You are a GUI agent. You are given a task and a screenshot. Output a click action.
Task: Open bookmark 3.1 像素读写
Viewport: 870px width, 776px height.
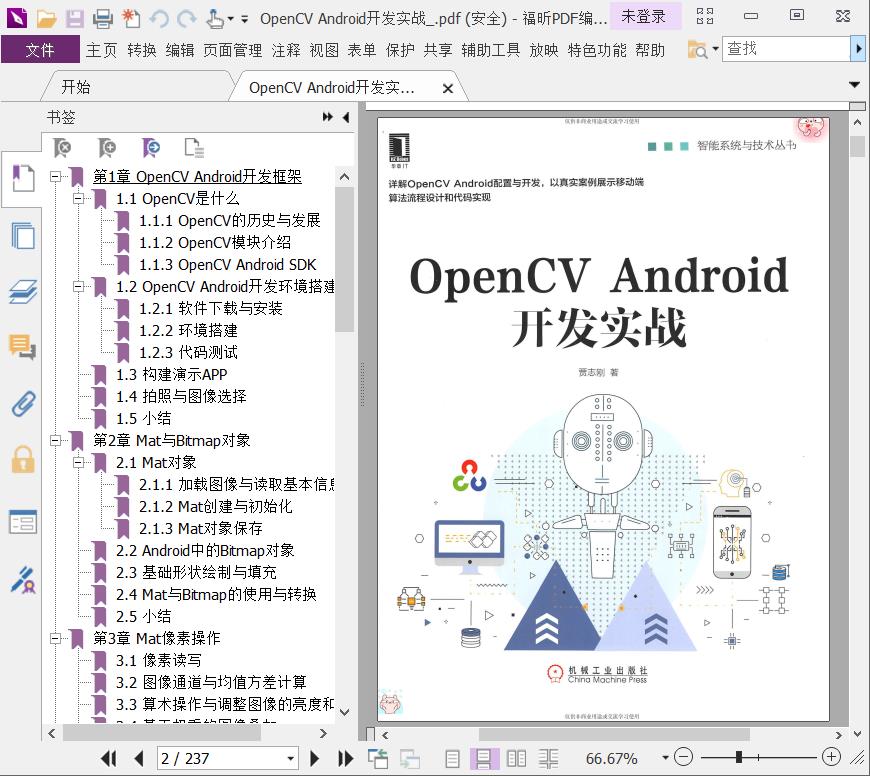[x=159, y=660]
